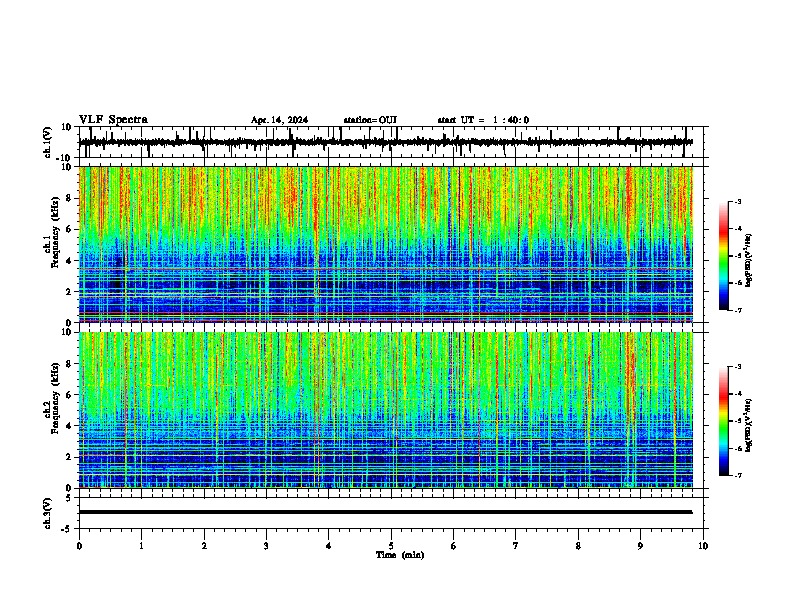
Task: Click the 1 tick on the Time axis
Action: tap(141, 546)
